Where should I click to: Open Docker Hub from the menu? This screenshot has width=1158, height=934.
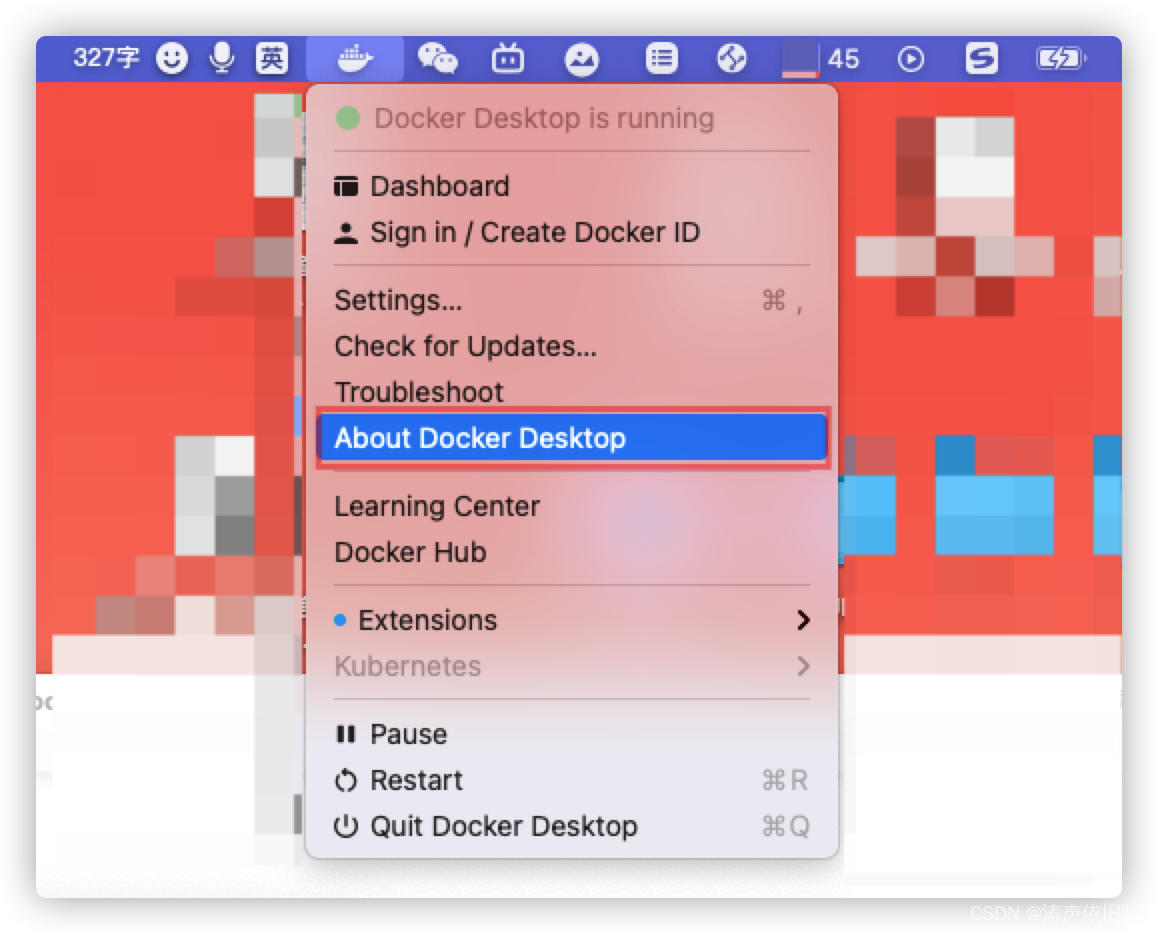pyautogui.click(x=572, y=552)
